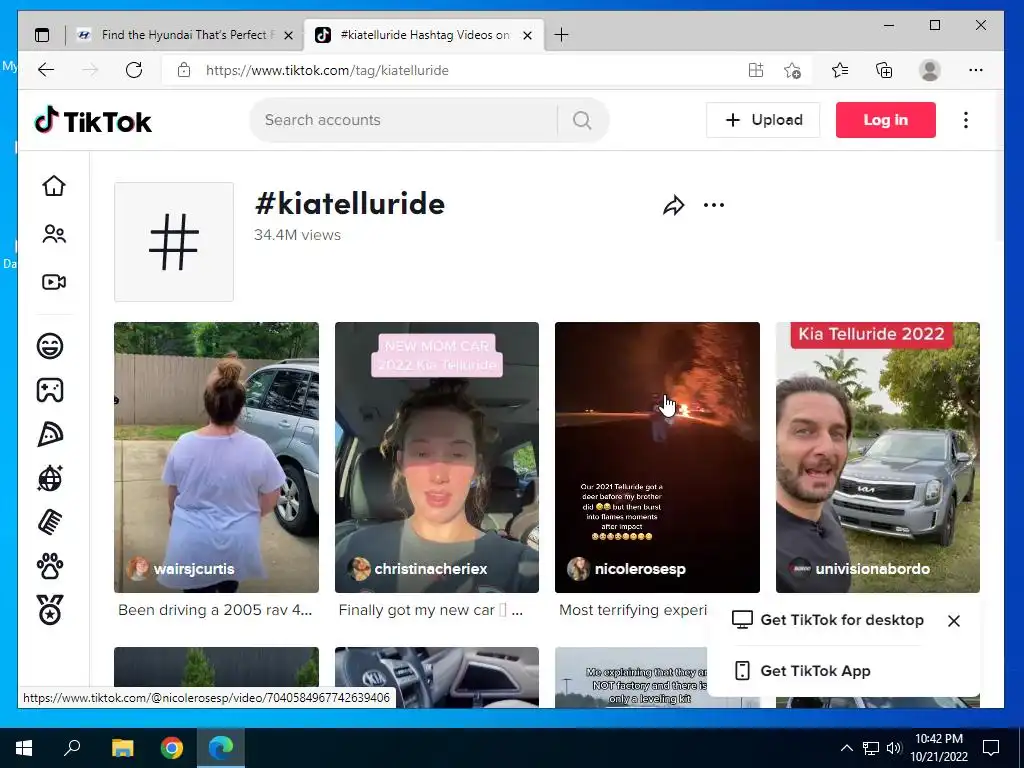The height and width of the screenshot is (768, 1024).
Task: Share the #kiatelluride hashtag with arrow icon
Action: [x=673, y=206]
